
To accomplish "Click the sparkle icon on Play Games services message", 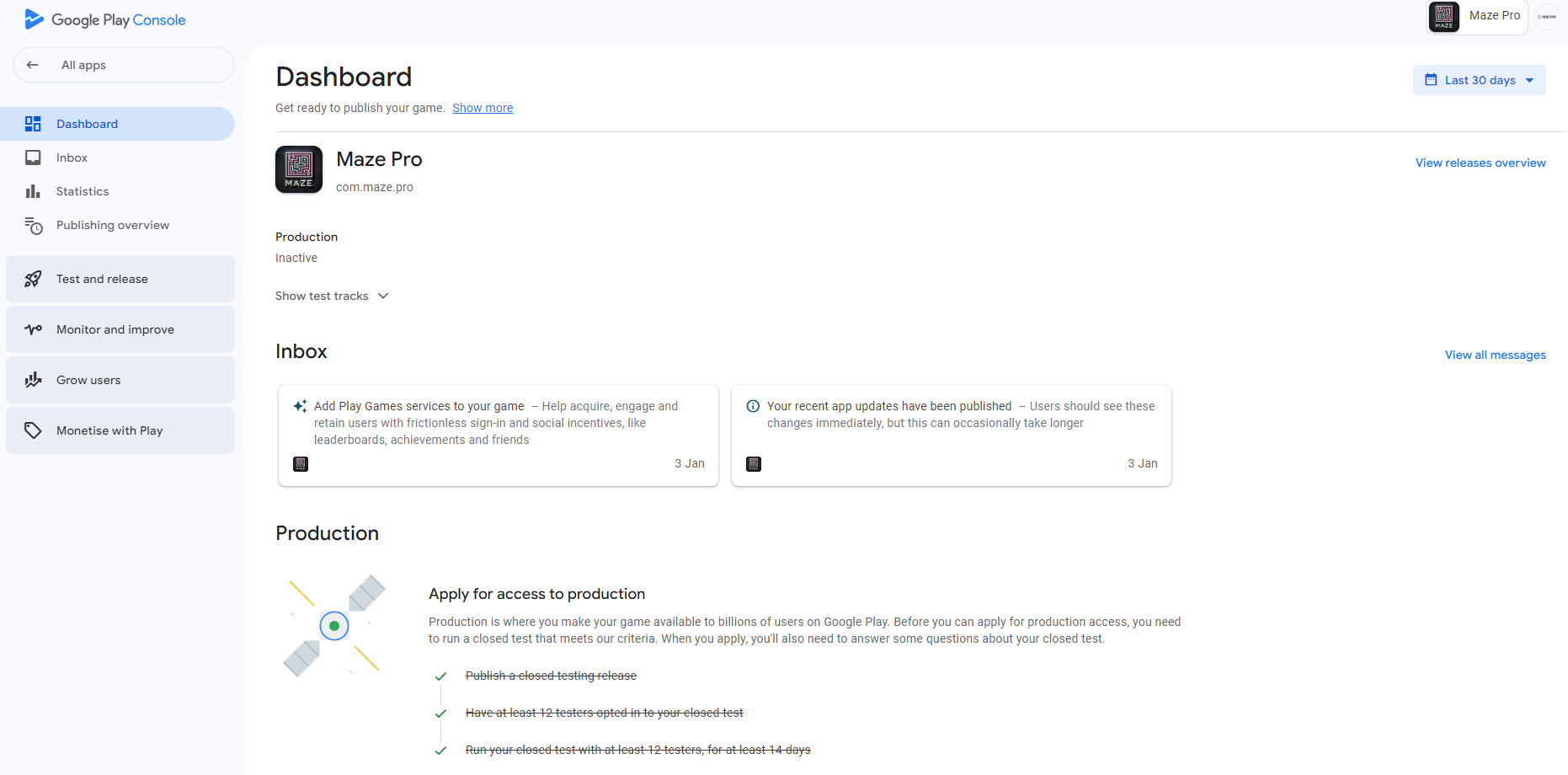I will (300, 406).
